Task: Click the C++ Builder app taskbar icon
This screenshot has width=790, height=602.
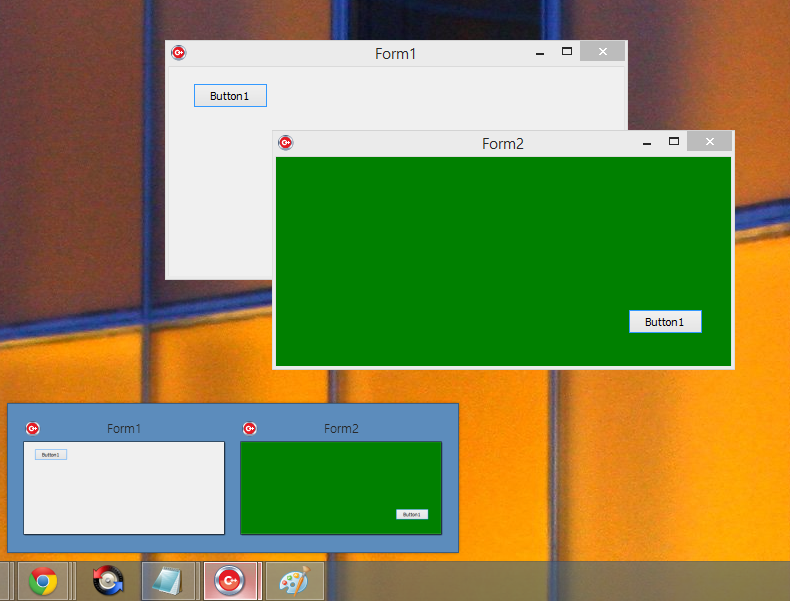Action: [x=231, y=581]
